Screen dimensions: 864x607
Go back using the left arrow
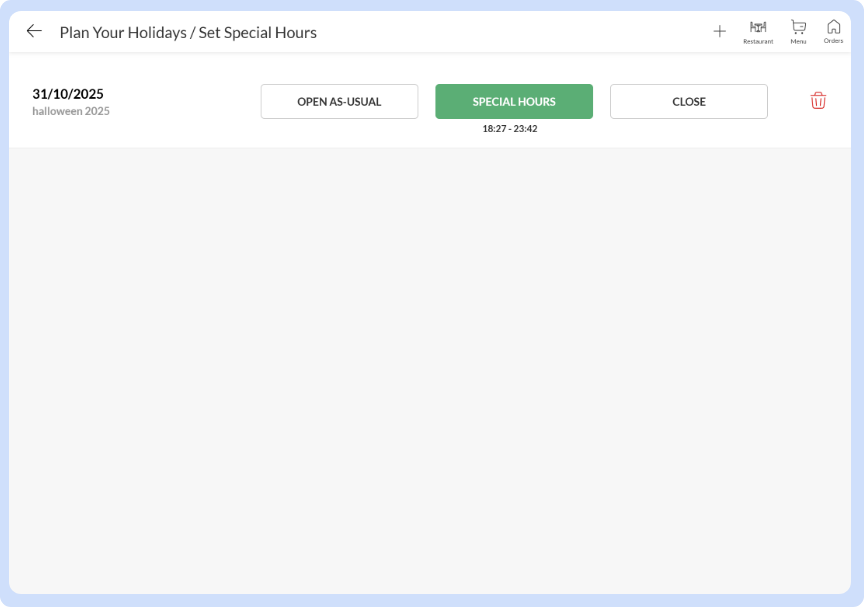coord(34,31)
